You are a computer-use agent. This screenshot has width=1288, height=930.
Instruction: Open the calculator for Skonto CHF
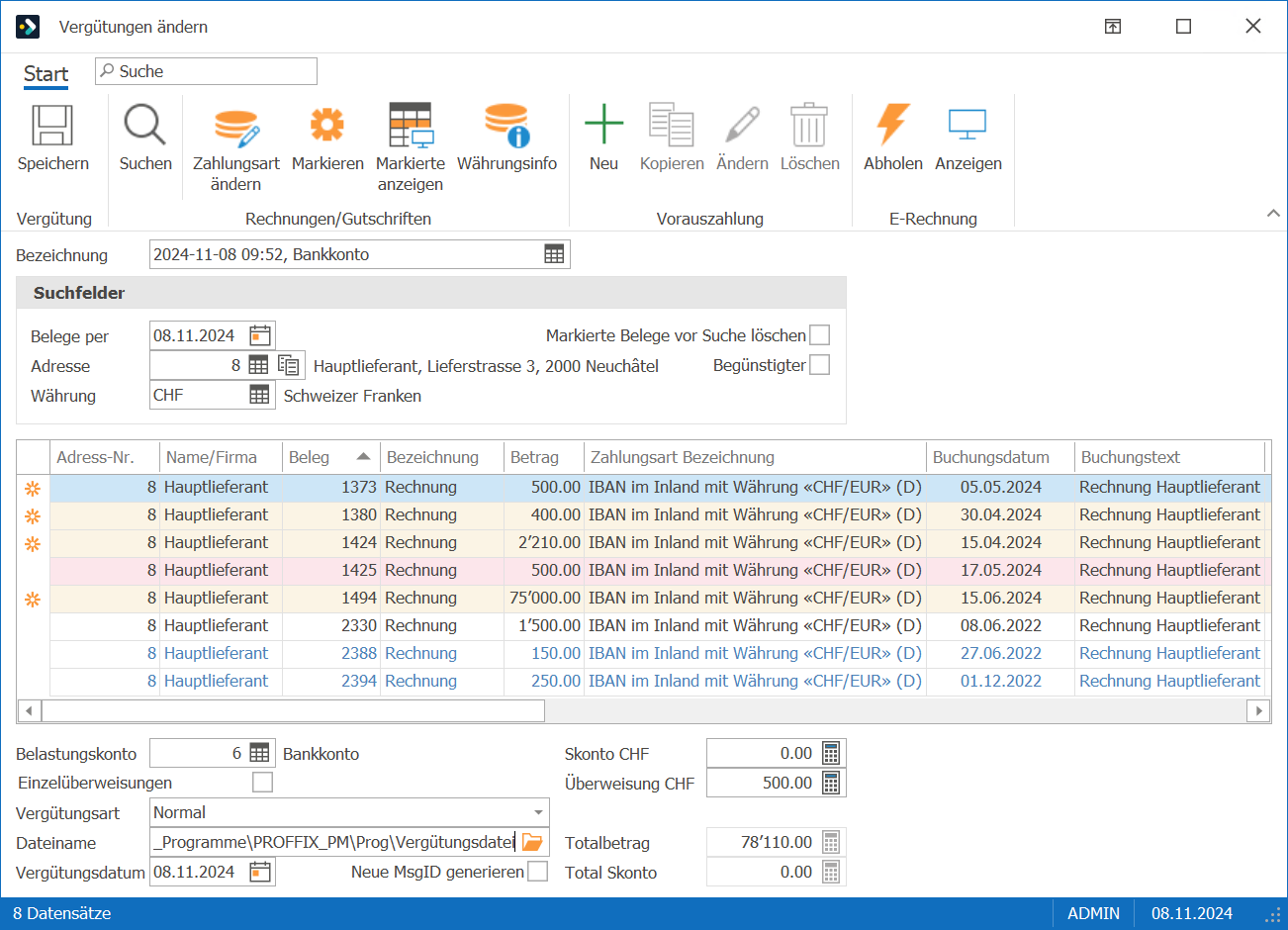coord(831,753)
